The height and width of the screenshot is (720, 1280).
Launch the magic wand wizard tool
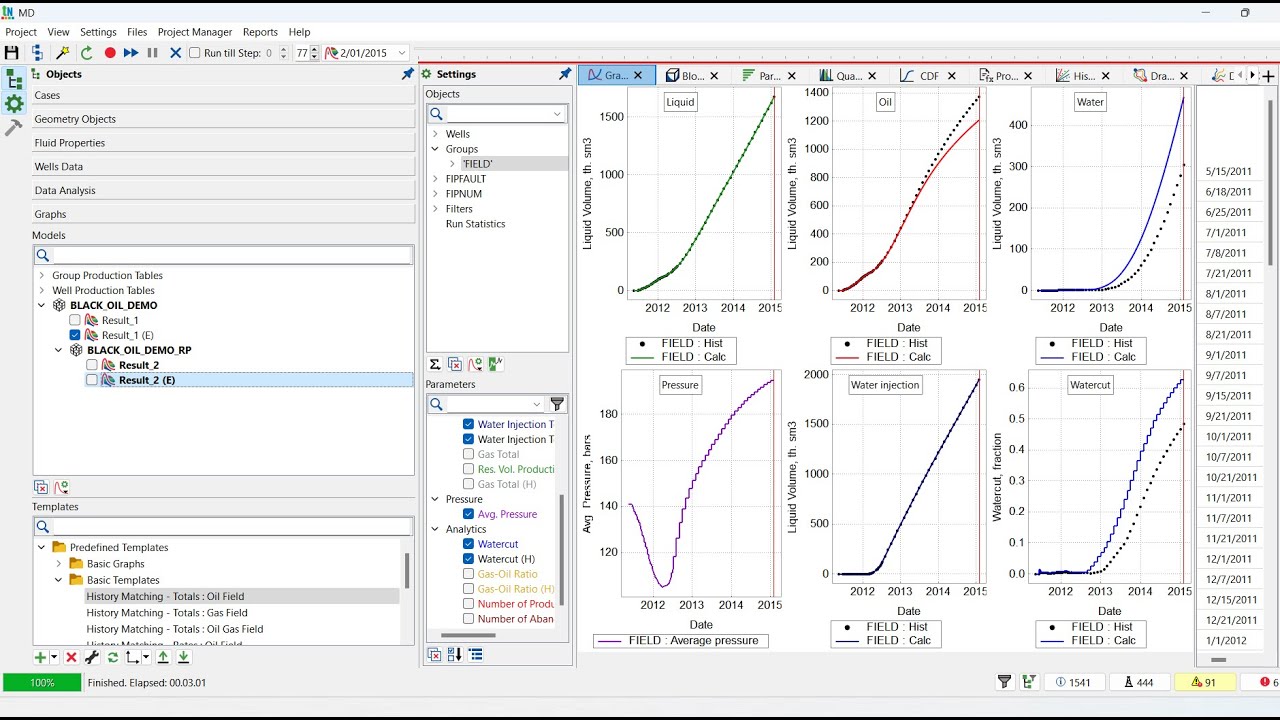point(63,53)
